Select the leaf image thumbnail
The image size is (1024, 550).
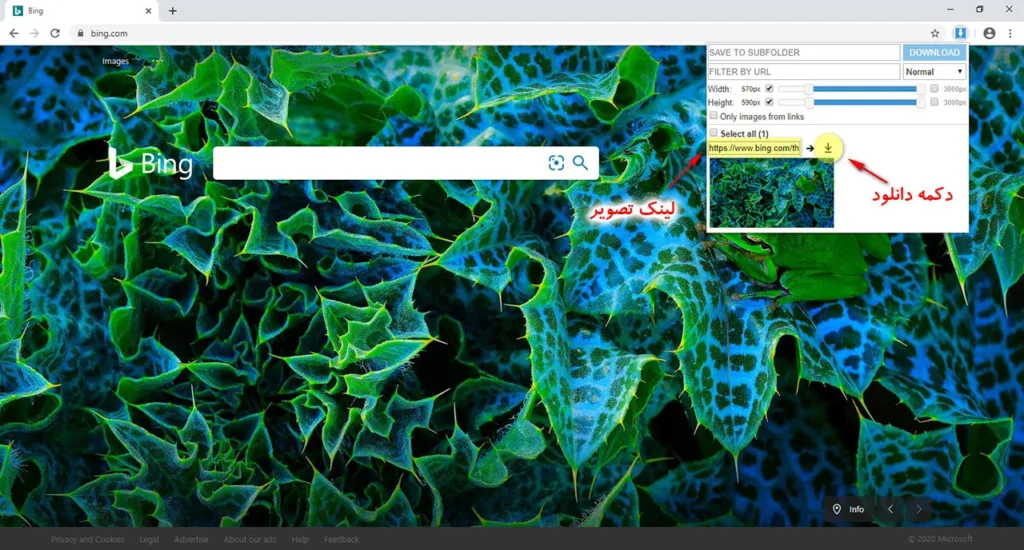[771, 193]
